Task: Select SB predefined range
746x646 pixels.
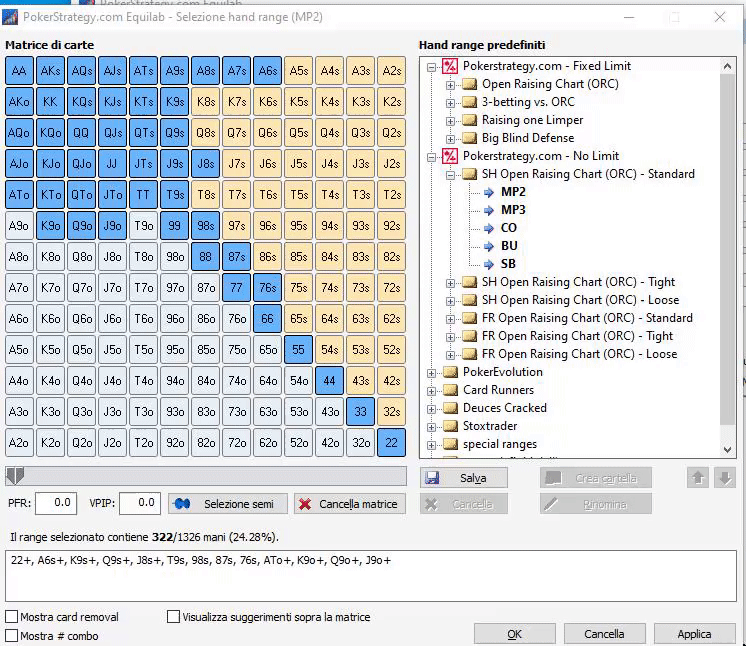Action: click(508, 264)
